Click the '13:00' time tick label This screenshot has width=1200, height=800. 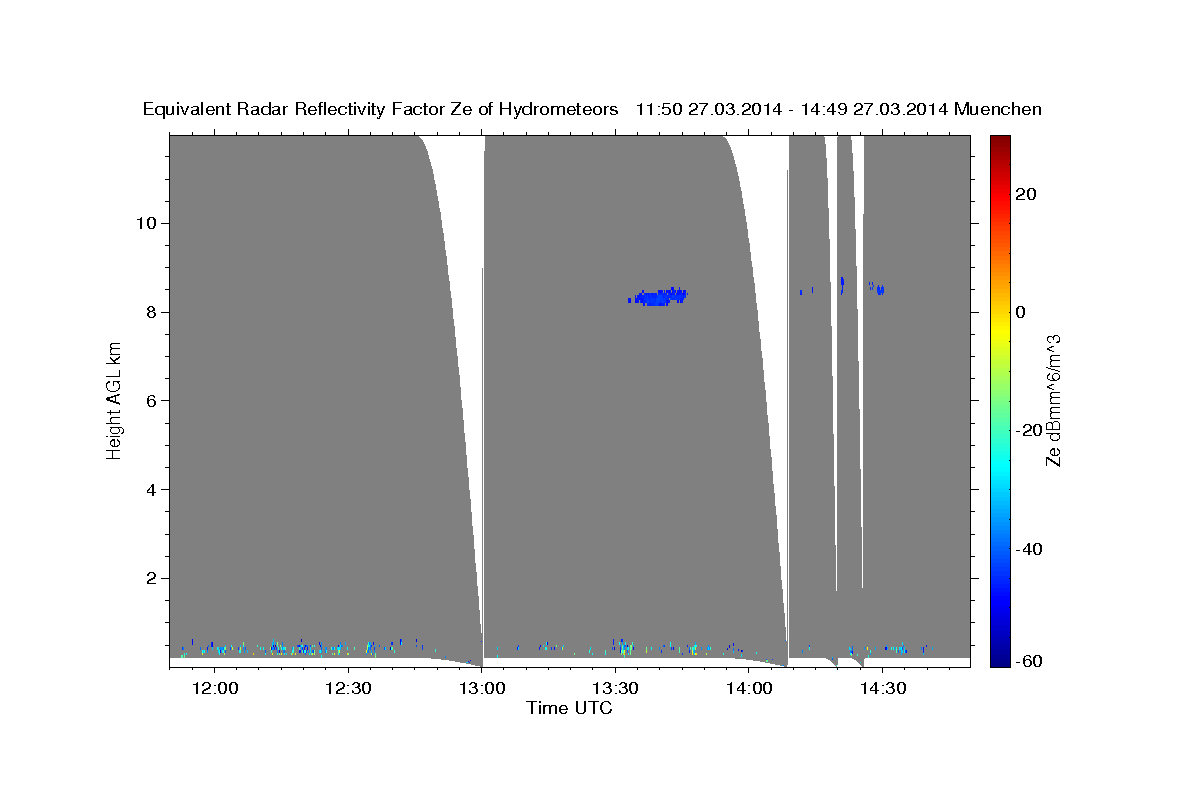[482, 688]
